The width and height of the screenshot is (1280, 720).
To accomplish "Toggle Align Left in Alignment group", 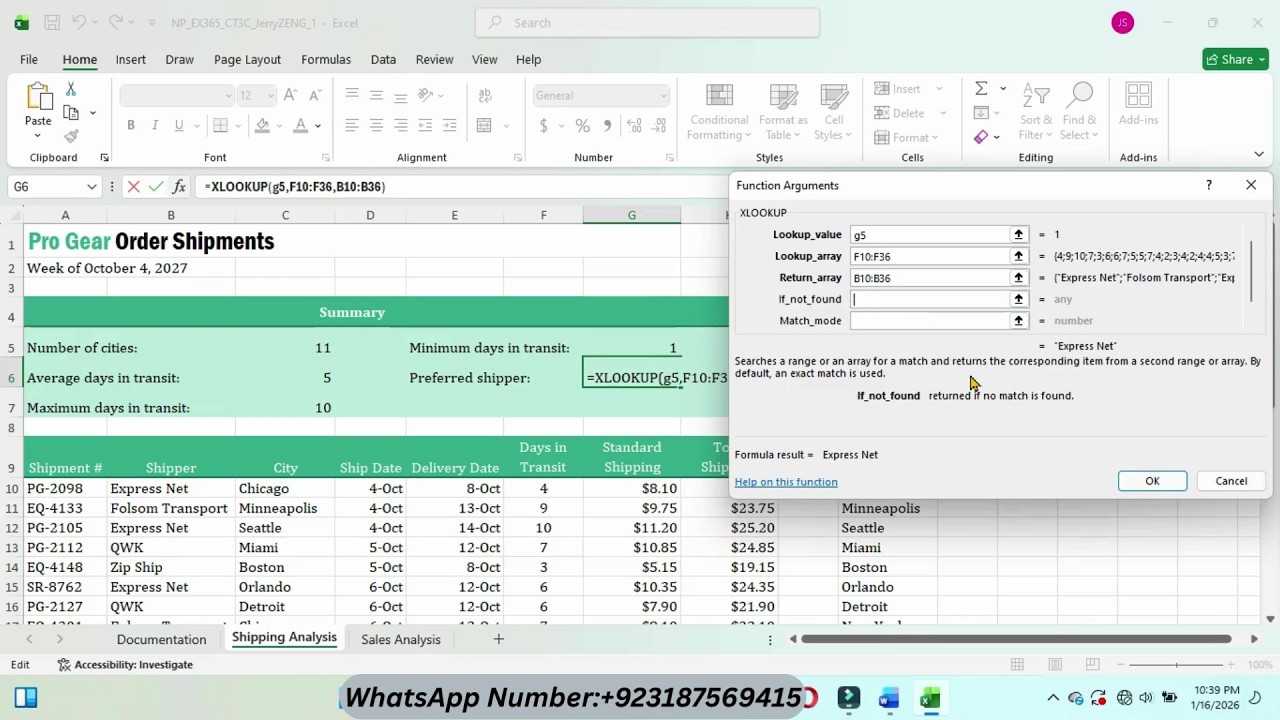I will [x=352, y=125].
